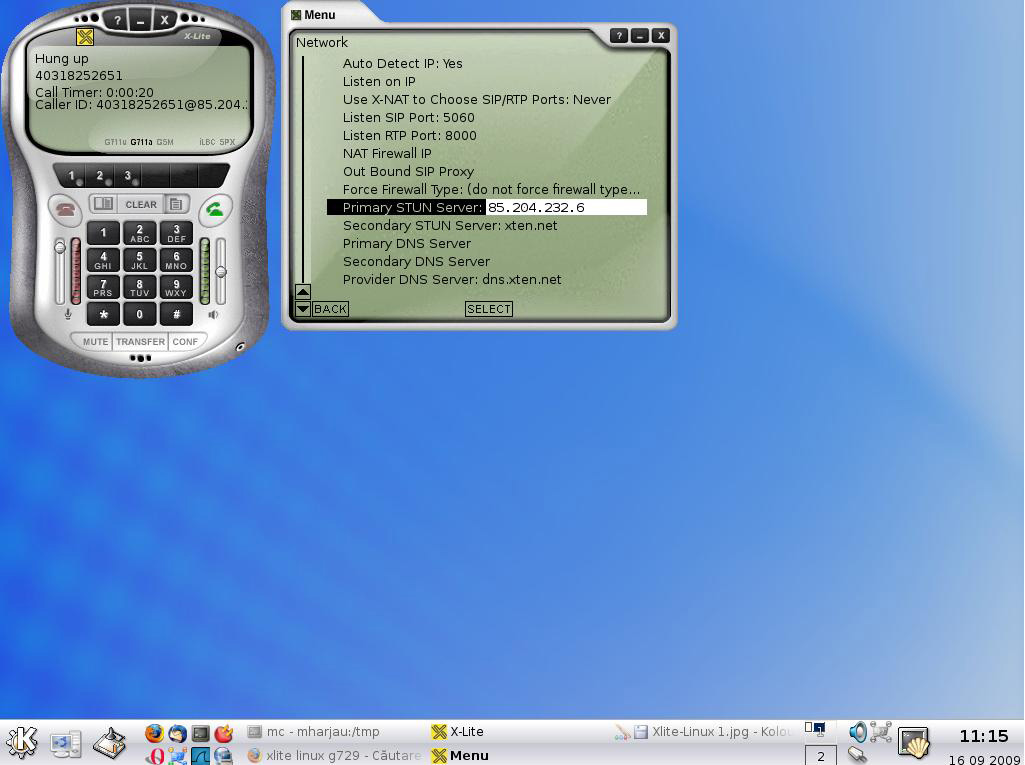The height and width of the screenshot is (765, 1025).
Task: Click the CLEAR button on the phone
Action: [141, 205]
